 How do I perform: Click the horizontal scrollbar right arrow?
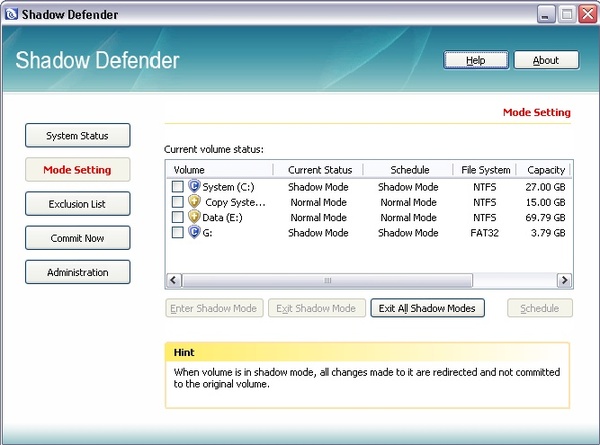click(x=564, y=280)
